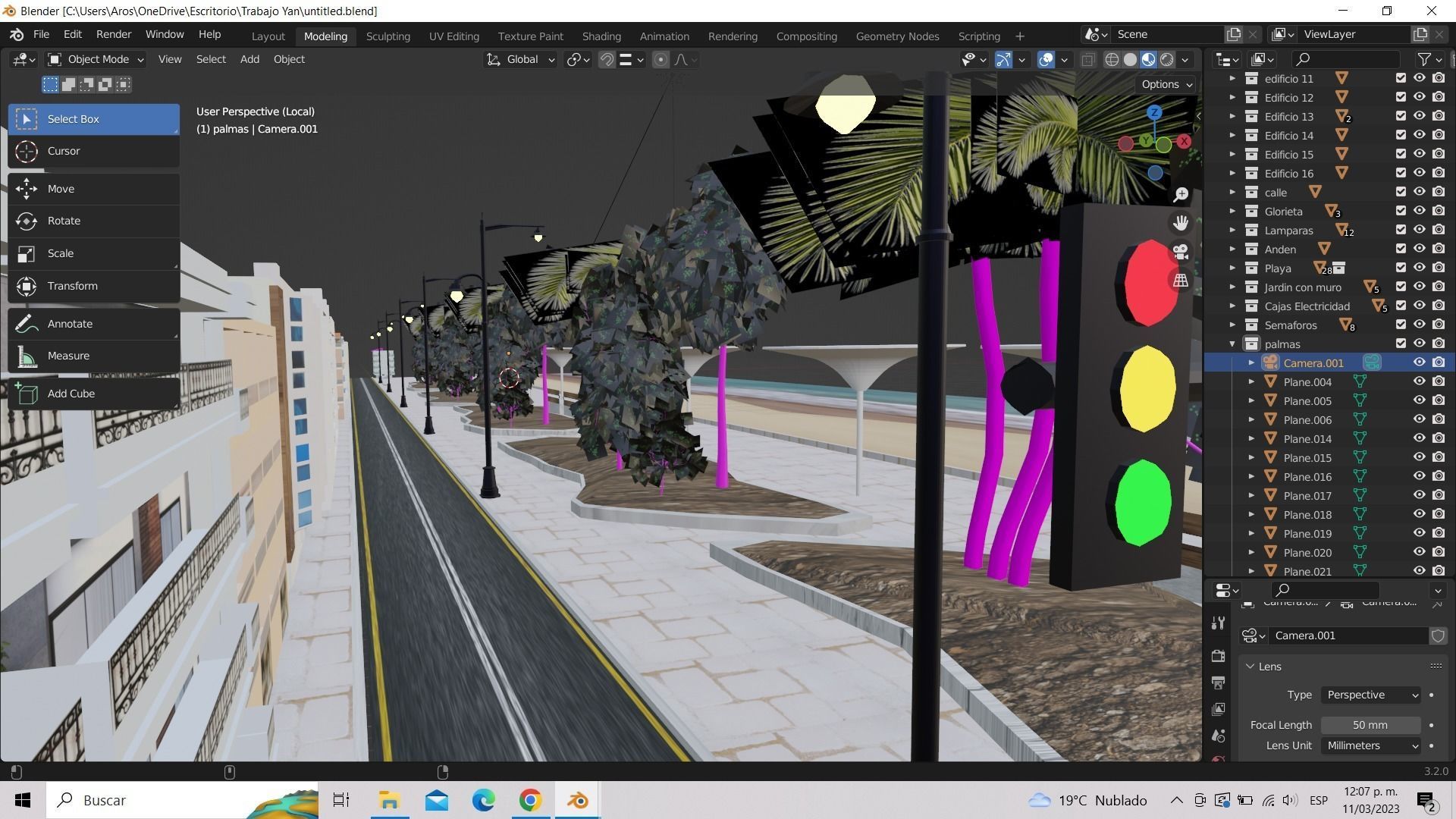Switch perspective/orthographic grid icon
Screen dimensions: 1456x819
coord(1181,281)
